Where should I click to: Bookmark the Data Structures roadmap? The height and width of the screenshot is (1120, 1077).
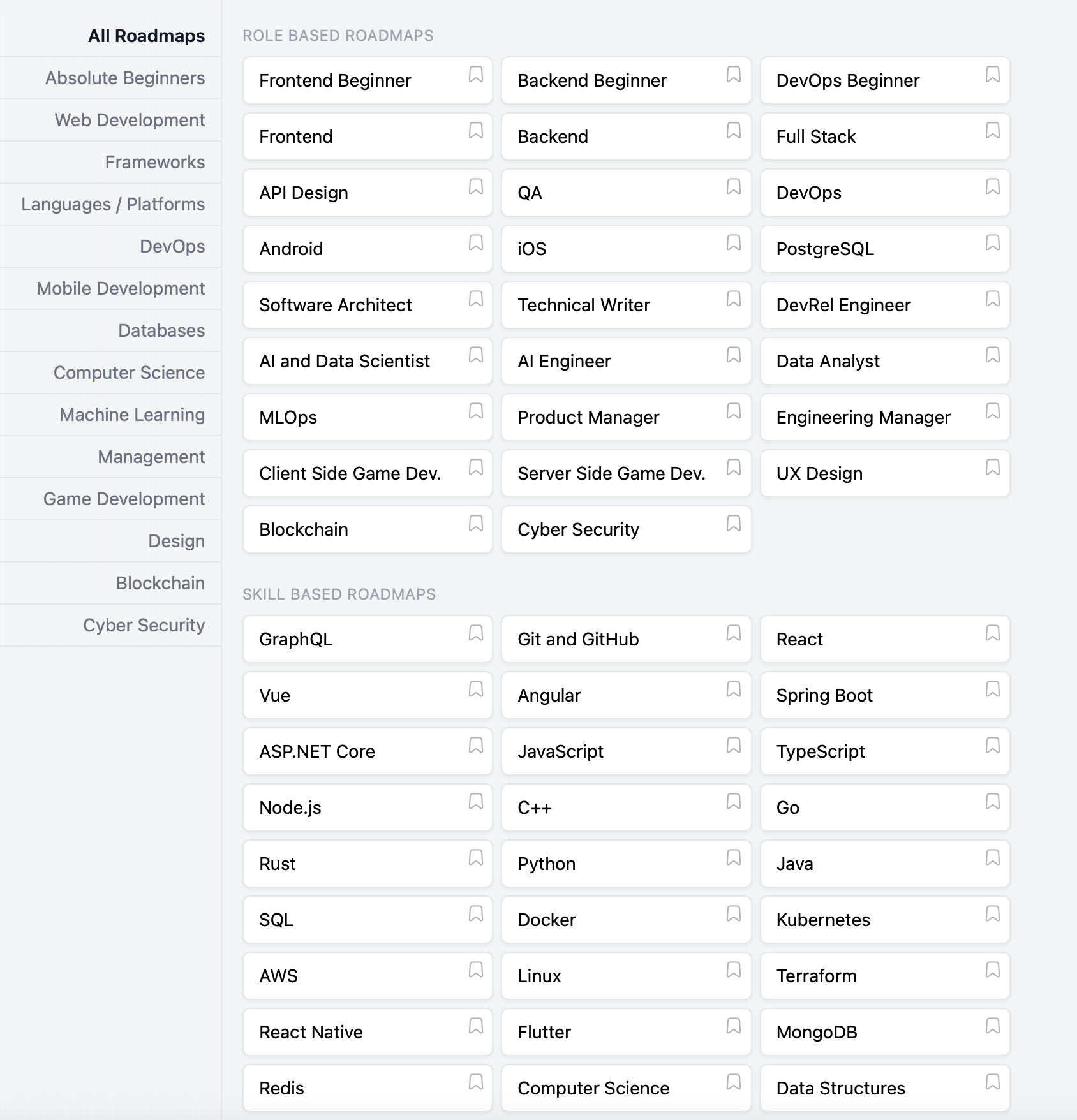[x=992, y=1082]
